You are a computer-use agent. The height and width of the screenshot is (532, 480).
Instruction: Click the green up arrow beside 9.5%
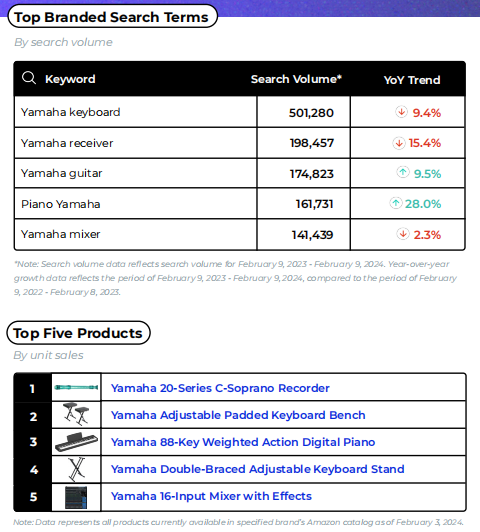pyautogui.click(x=403, y=172)
